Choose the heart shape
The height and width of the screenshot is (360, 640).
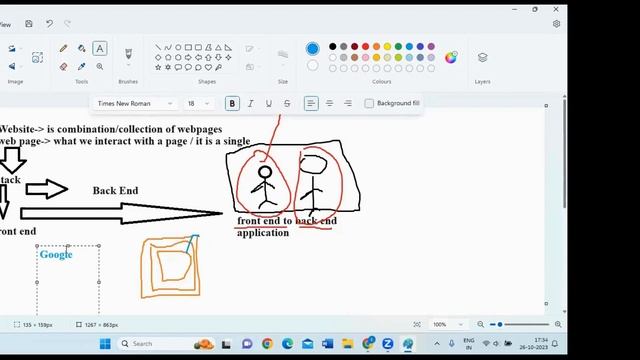pyautogui.click(x=208, y=67)
